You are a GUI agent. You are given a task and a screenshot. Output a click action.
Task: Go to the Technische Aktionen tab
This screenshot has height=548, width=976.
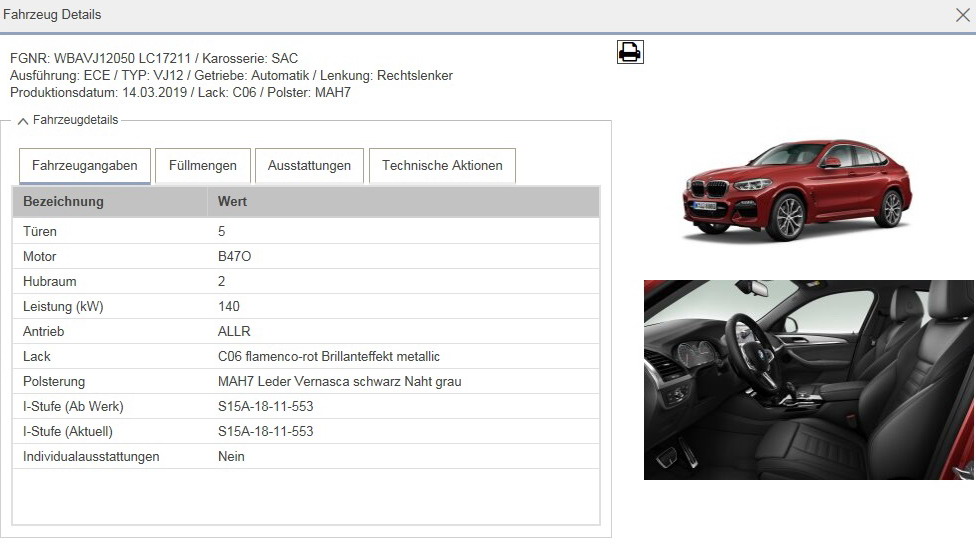click(x=442, y=166)
